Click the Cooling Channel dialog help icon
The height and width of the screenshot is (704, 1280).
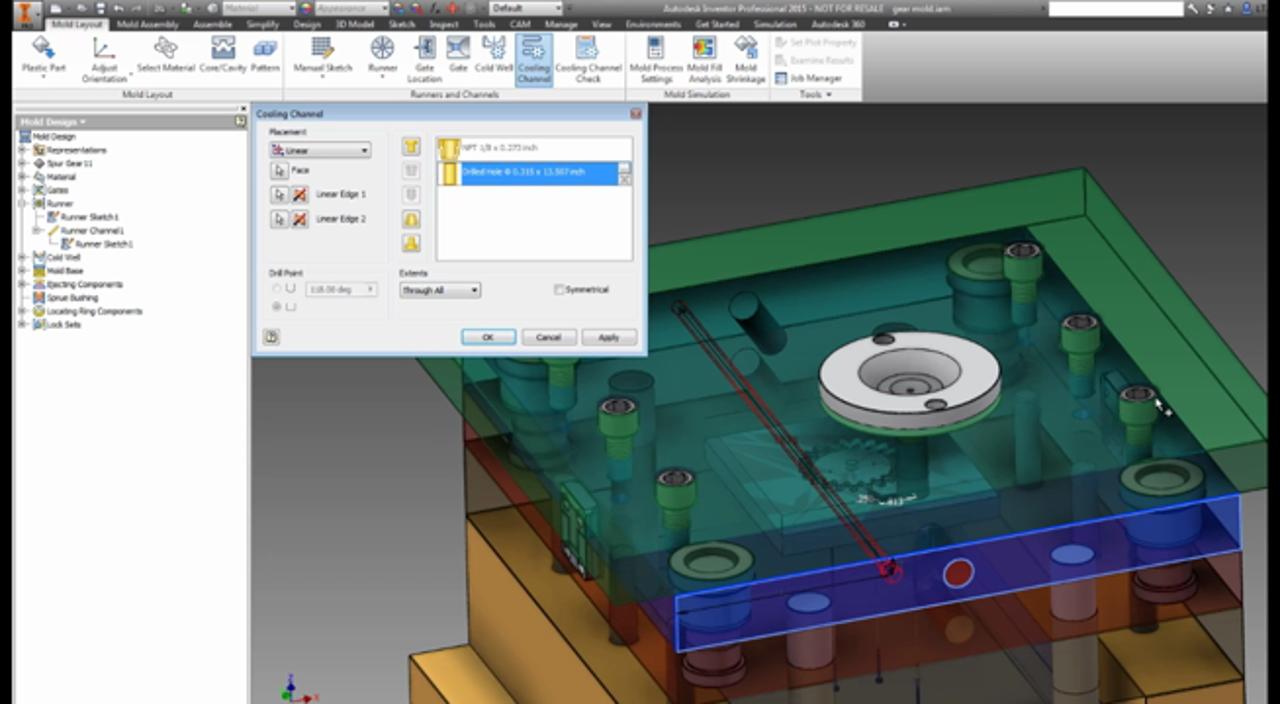(271, 337)
